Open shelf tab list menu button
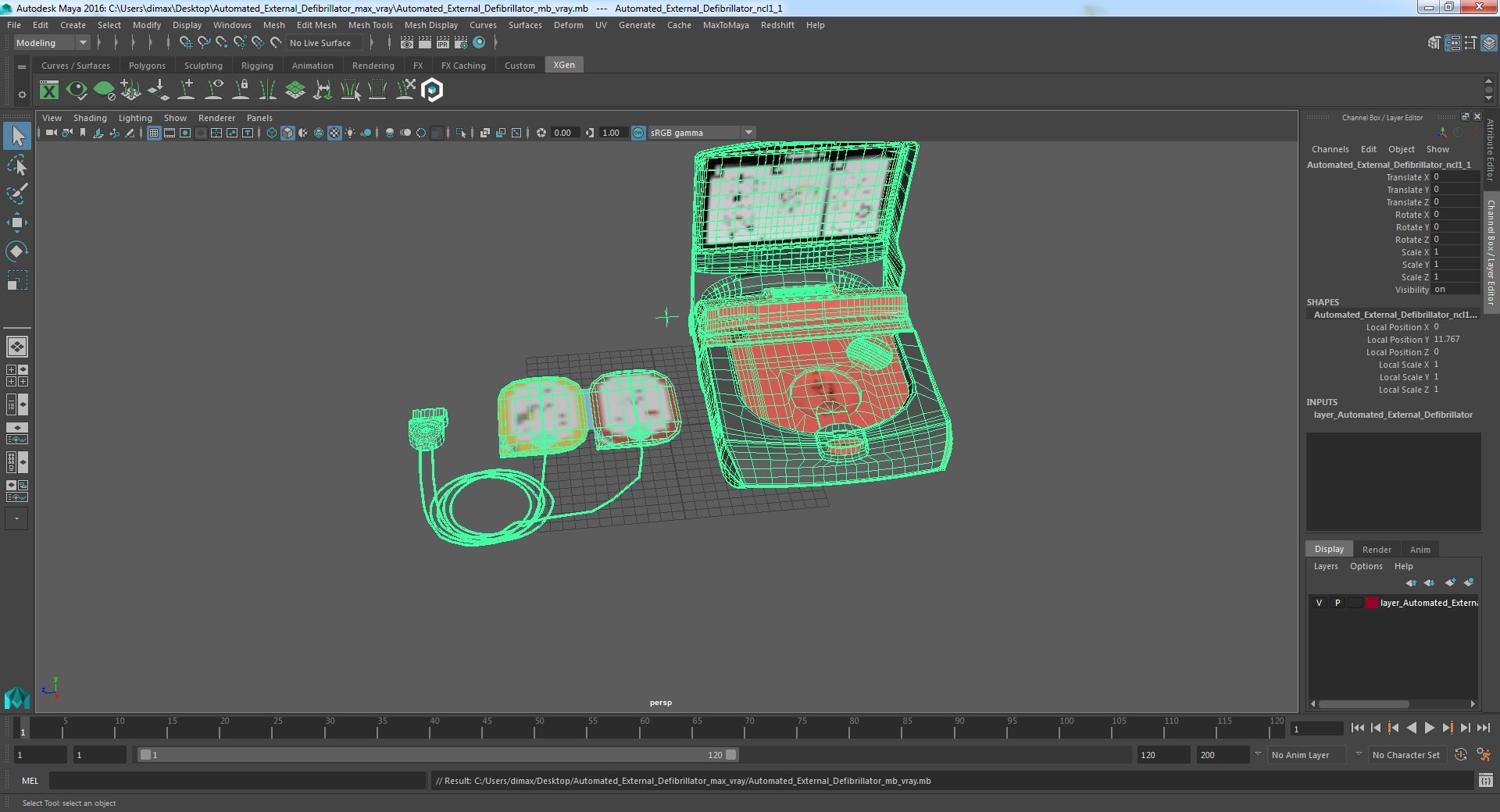Image resolution: width=1500 pixels, height=812 pixels. [22, 67]
